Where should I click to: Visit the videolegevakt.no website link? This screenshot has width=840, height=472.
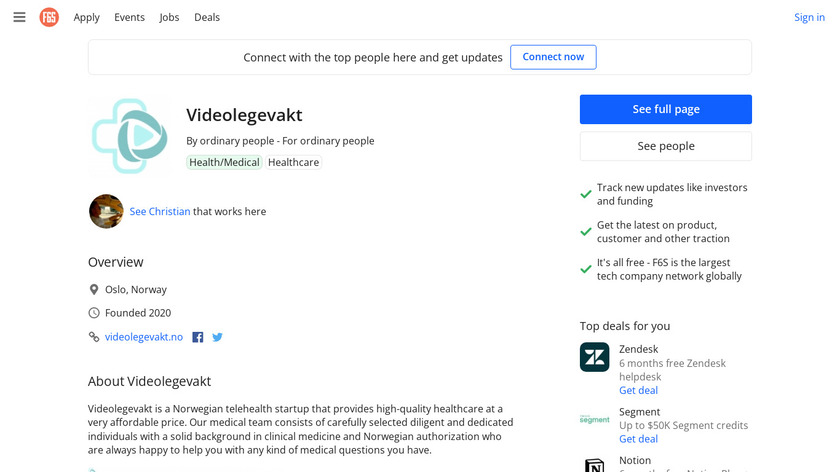coord(144,337)
